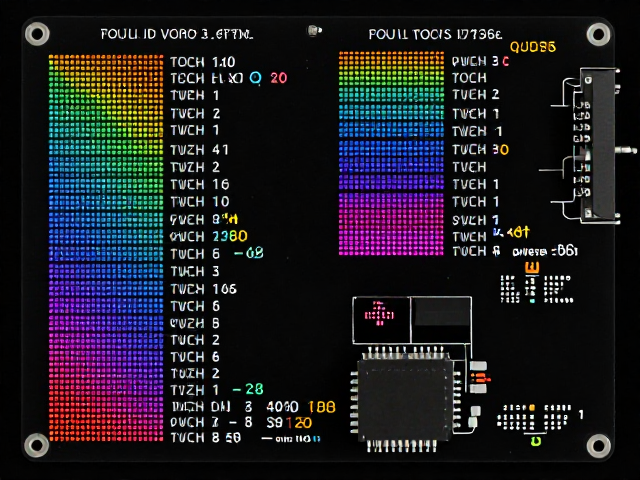640x480 pixels.
Task: Click the 'TWCH 3' row
Action: pos(195,271)
